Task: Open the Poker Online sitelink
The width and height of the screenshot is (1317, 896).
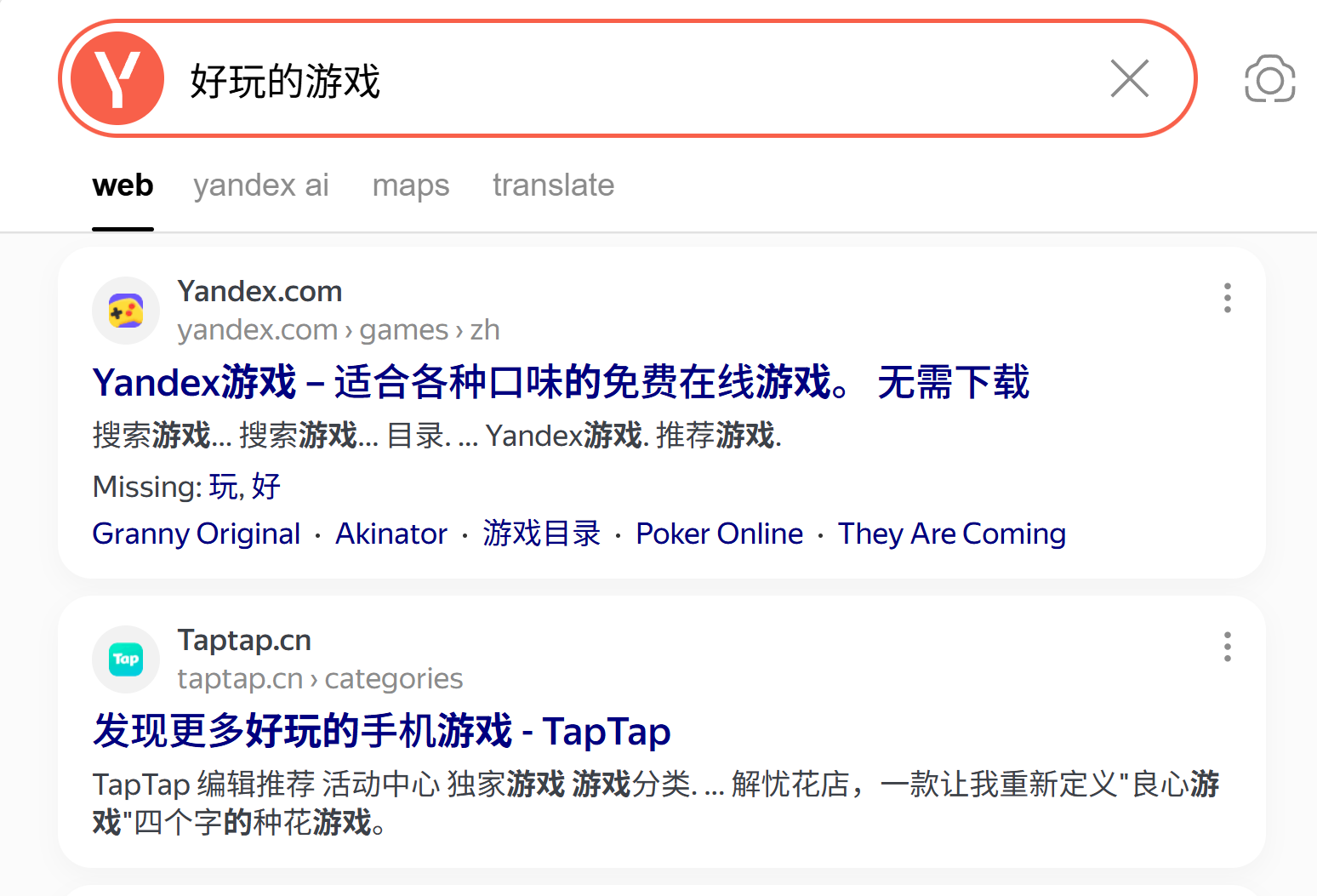Action: (720, 534)
